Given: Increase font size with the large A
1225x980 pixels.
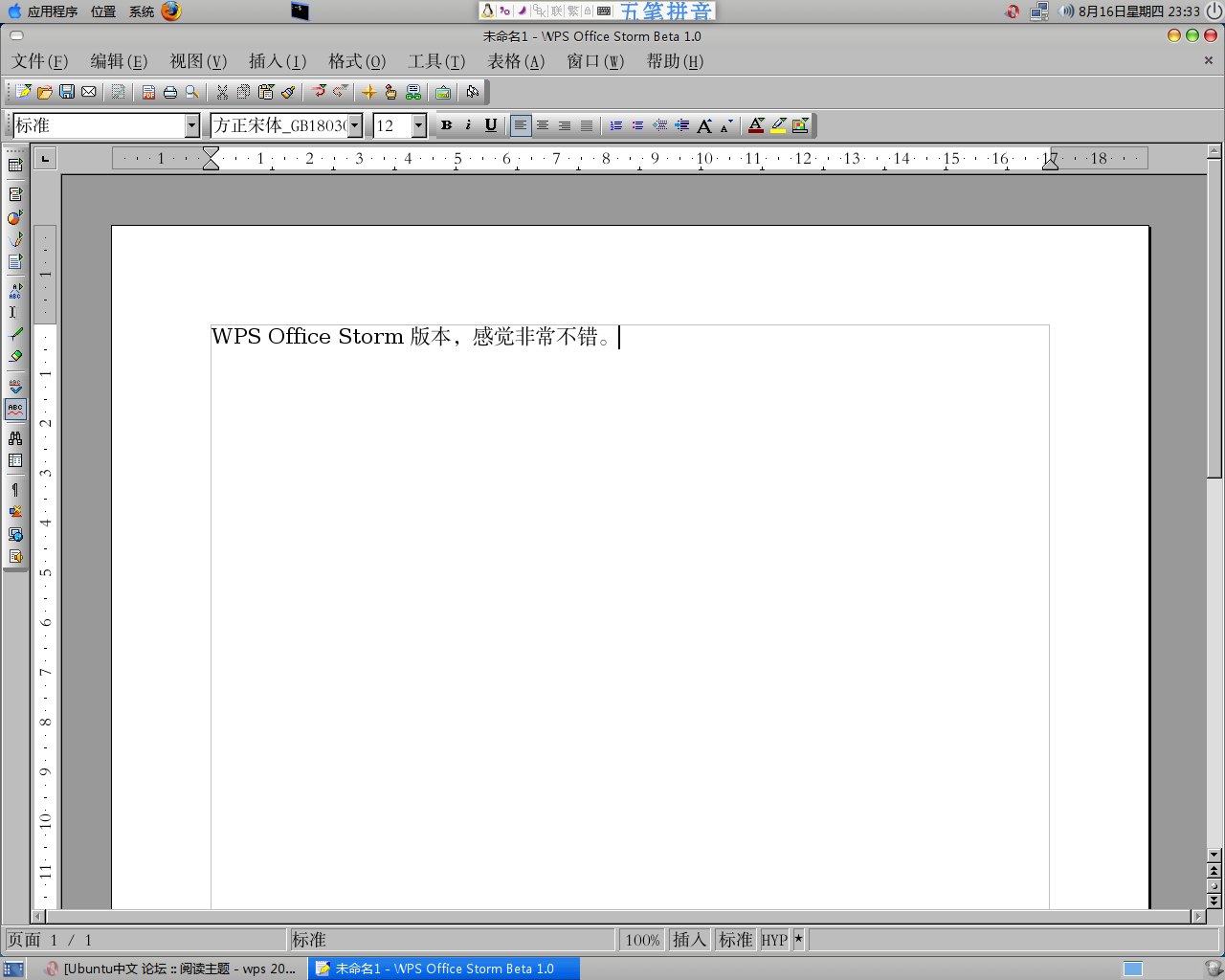Looking at the screenshot, I should click(x=704, y=125).
